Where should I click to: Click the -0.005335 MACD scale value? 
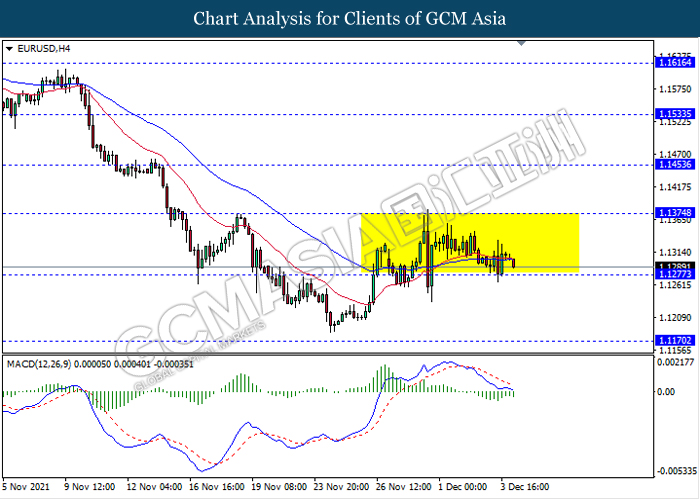point(676,471)
